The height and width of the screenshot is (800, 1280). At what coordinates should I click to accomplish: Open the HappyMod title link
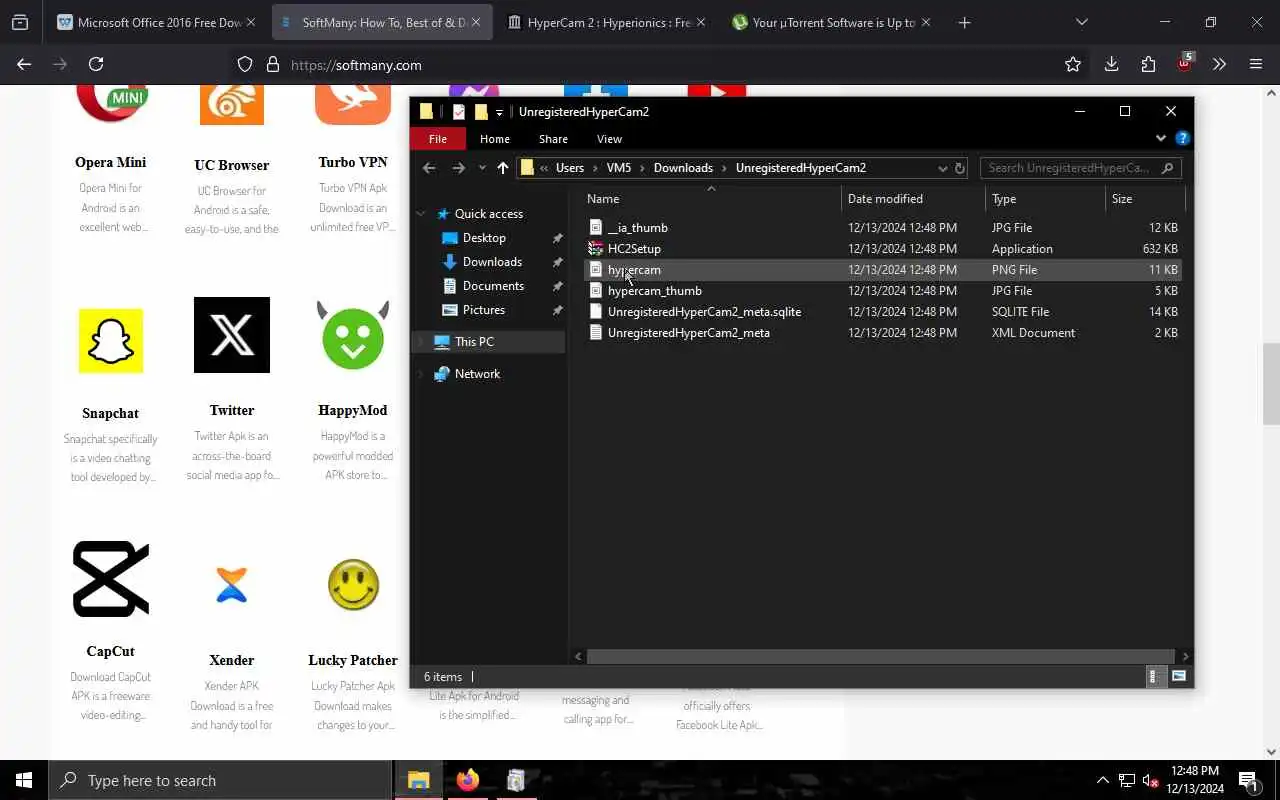click(353, 410)
